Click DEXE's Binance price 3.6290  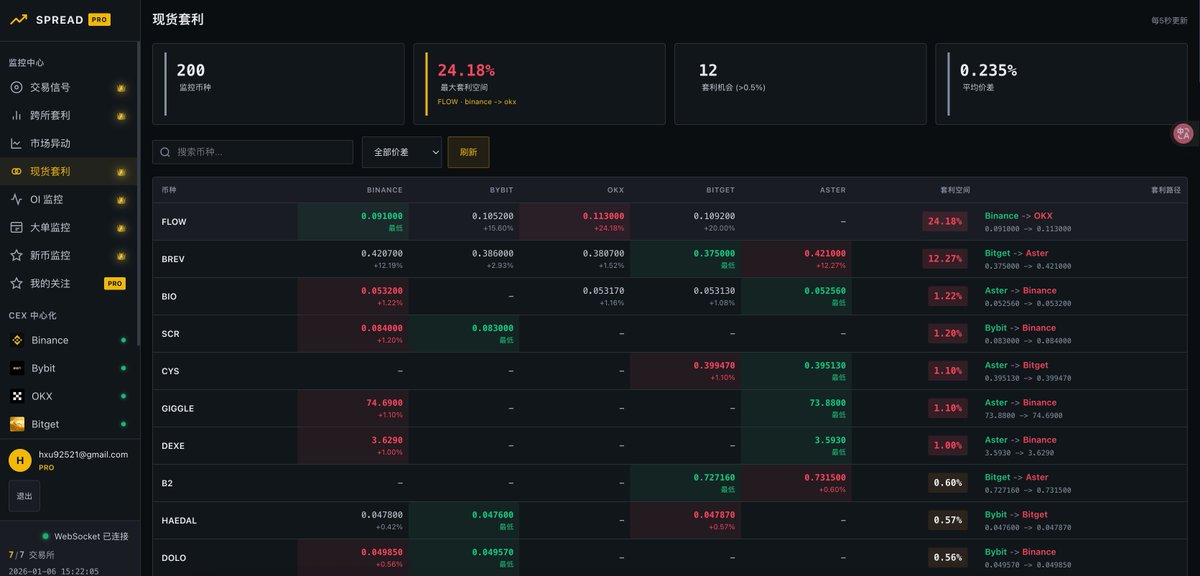tap(386, 440)
